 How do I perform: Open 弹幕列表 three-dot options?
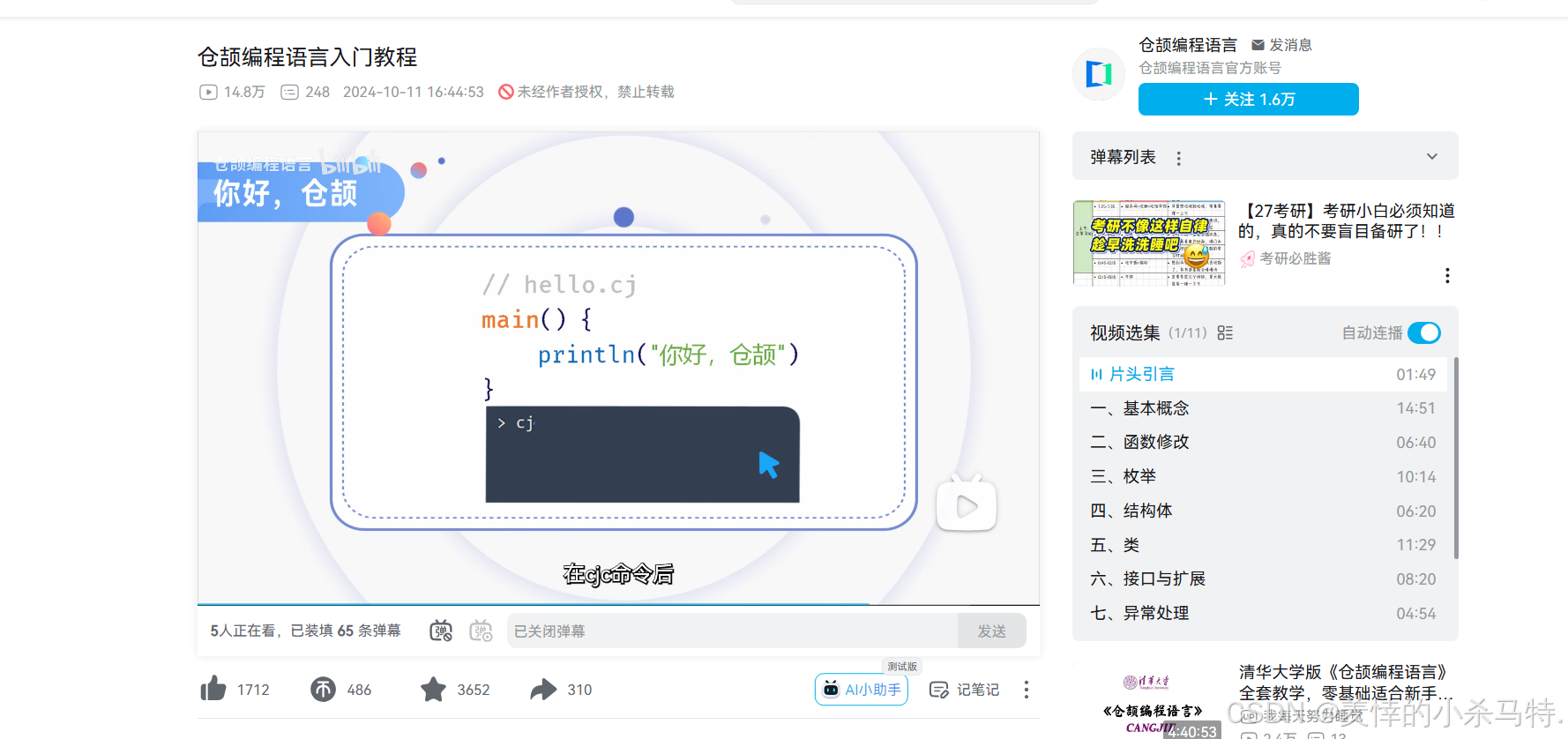click(x=1178, y=158)
